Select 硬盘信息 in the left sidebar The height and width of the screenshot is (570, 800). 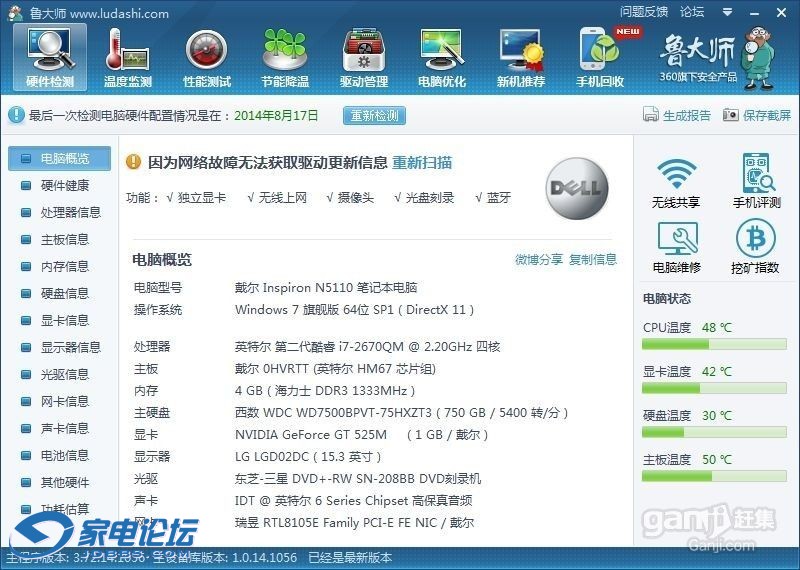64,293
